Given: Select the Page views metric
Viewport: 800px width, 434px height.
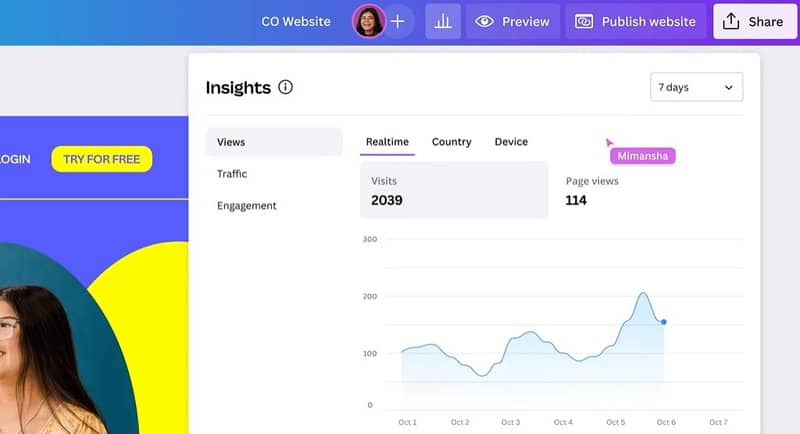Looking at the screenshot, I should [x=592, y=191].
